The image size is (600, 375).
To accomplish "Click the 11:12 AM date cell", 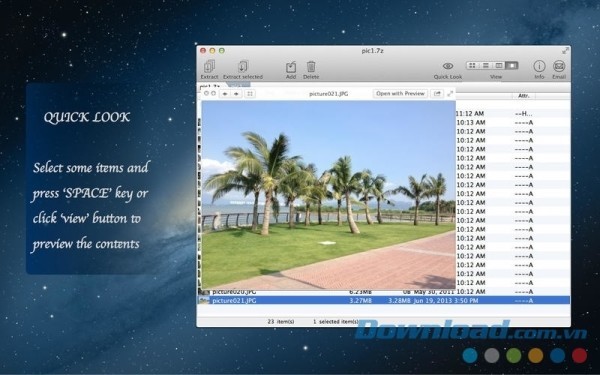I will (x=470, y=113).
